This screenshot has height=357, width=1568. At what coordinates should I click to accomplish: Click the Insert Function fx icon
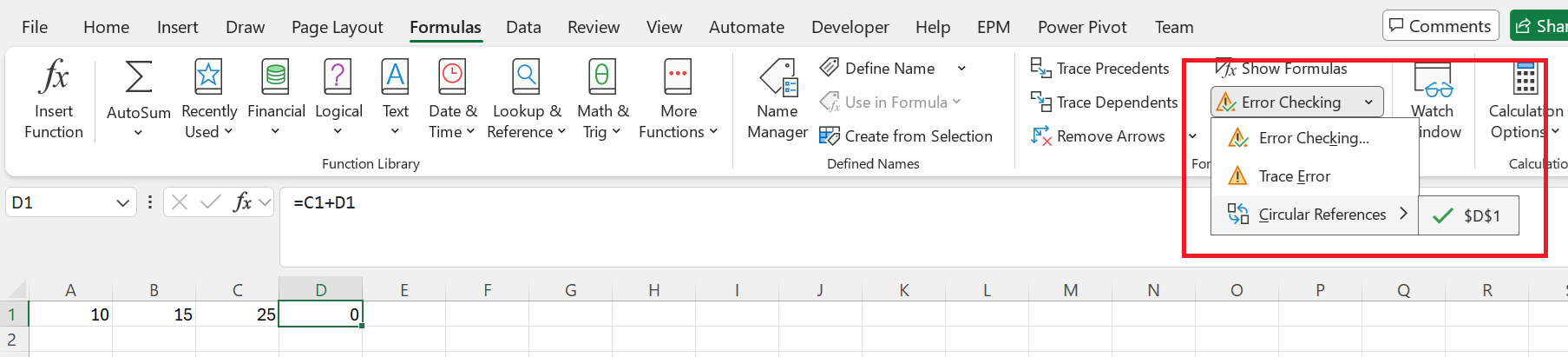pyautogui.click(x=54, y=76)
